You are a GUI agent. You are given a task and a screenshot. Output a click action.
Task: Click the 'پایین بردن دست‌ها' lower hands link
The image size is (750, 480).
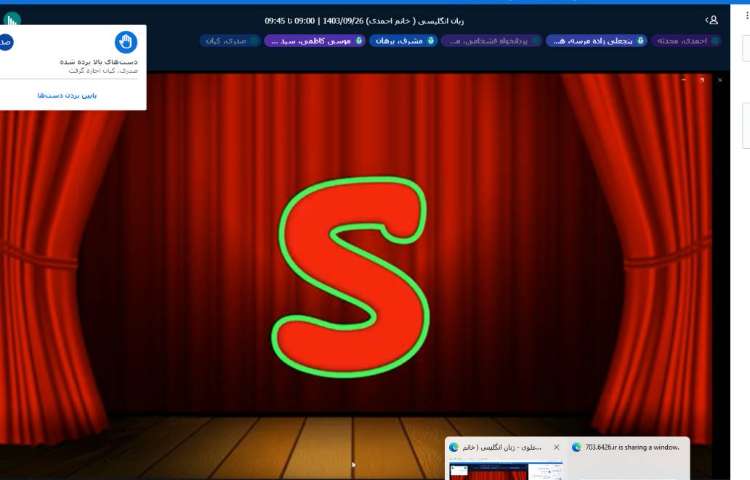point(67,96)
